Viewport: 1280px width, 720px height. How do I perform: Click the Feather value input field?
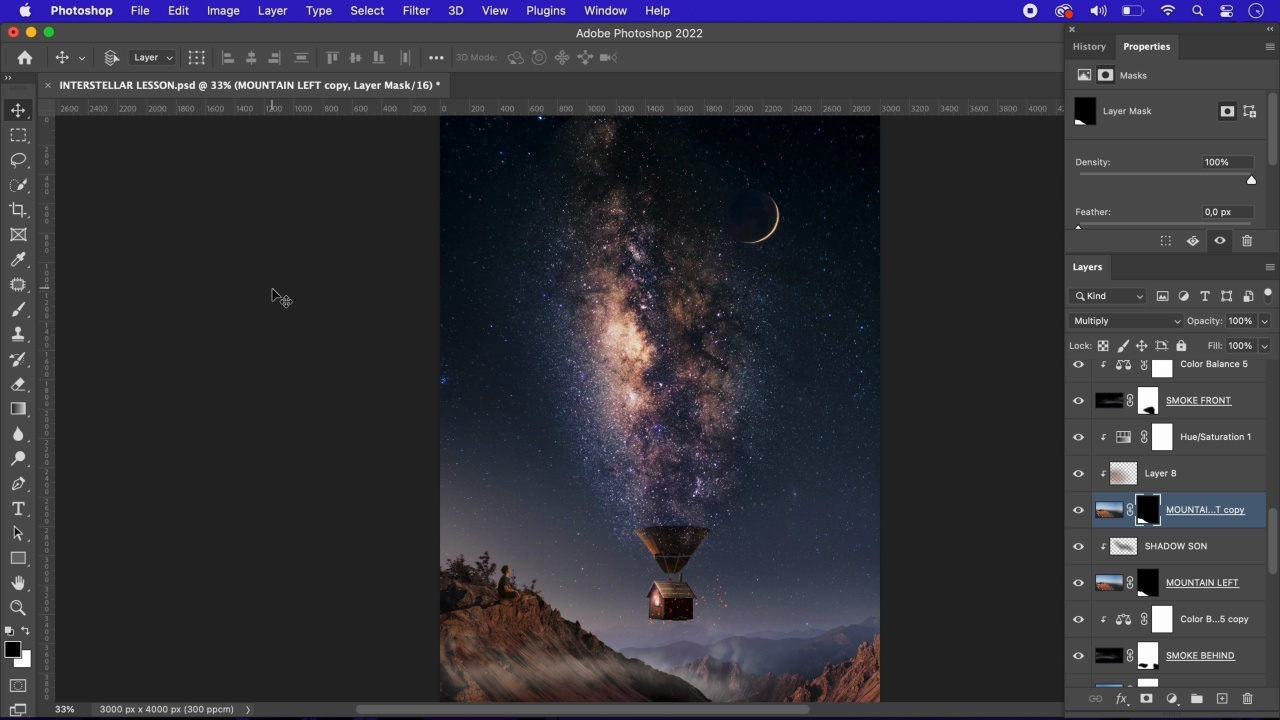tap(1226, 212)
